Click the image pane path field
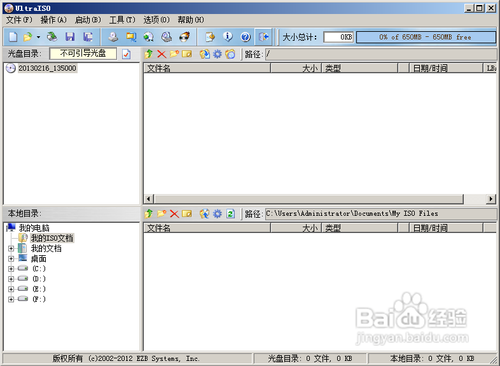Image resolution: width=500 pixels, height=366 pixels. [x=381, y=54]
